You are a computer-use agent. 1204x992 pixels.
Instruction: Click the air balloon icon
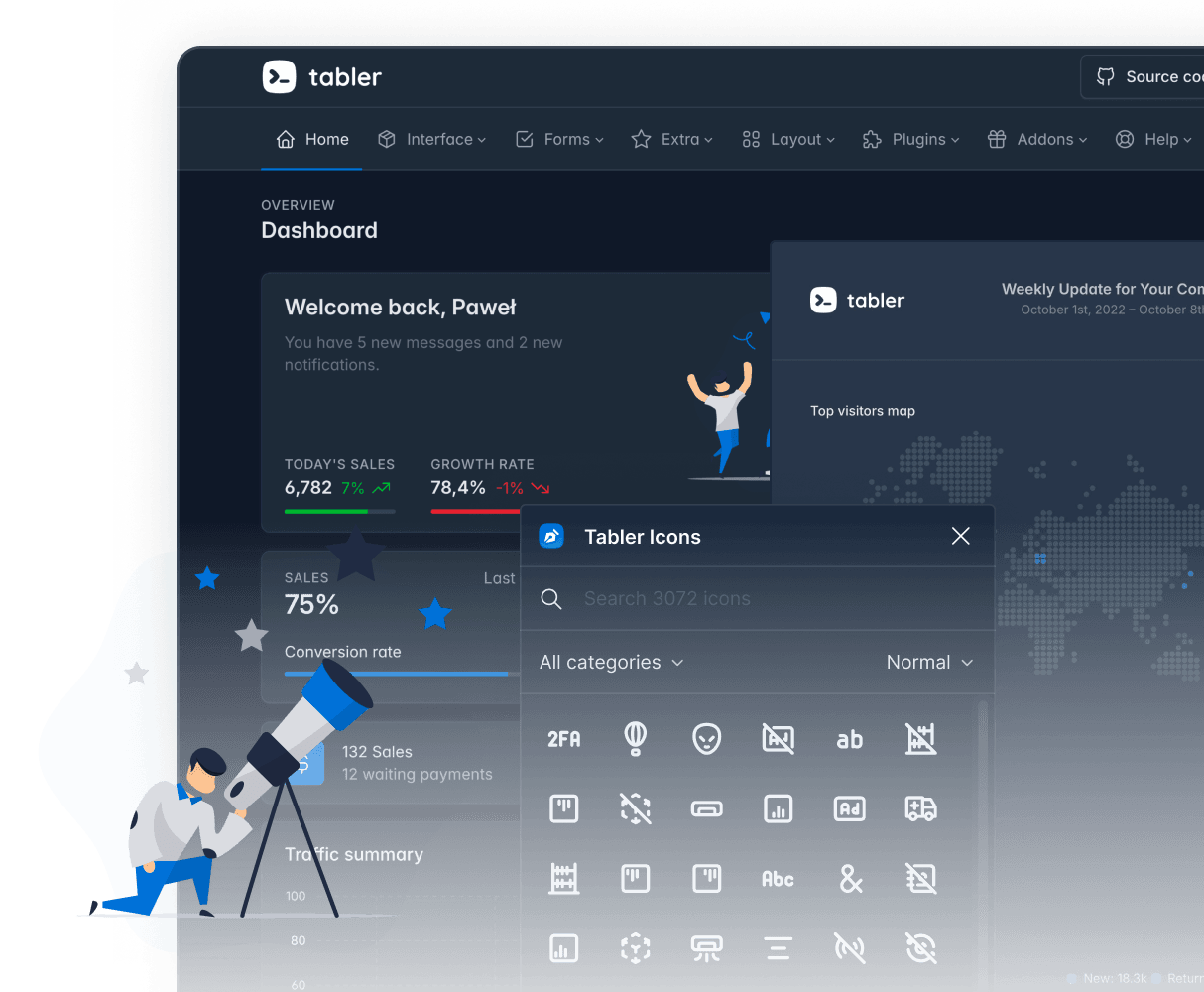tap(636, 739)
